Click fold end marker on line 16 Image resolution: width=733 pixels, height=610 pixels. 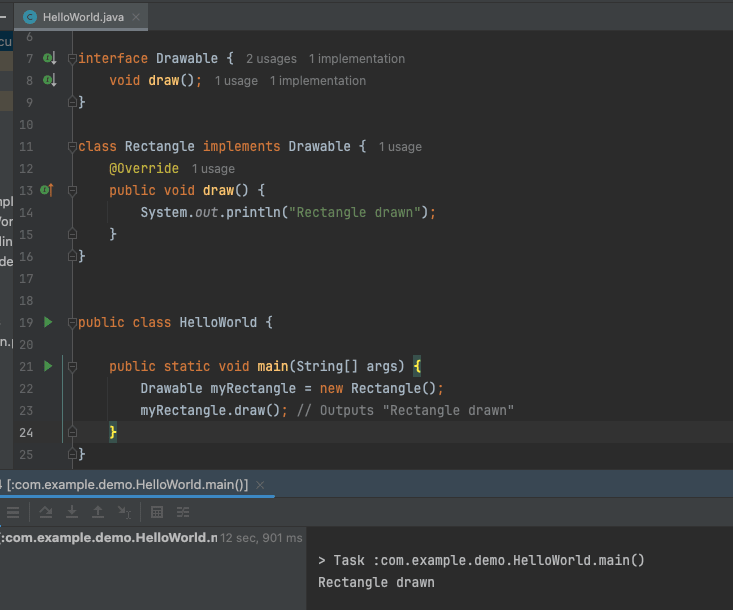[72, 256]
